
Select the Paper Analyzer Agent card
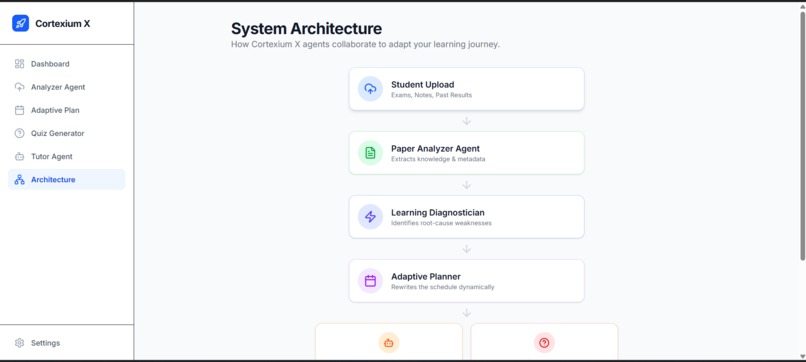(x=466, y=153)
